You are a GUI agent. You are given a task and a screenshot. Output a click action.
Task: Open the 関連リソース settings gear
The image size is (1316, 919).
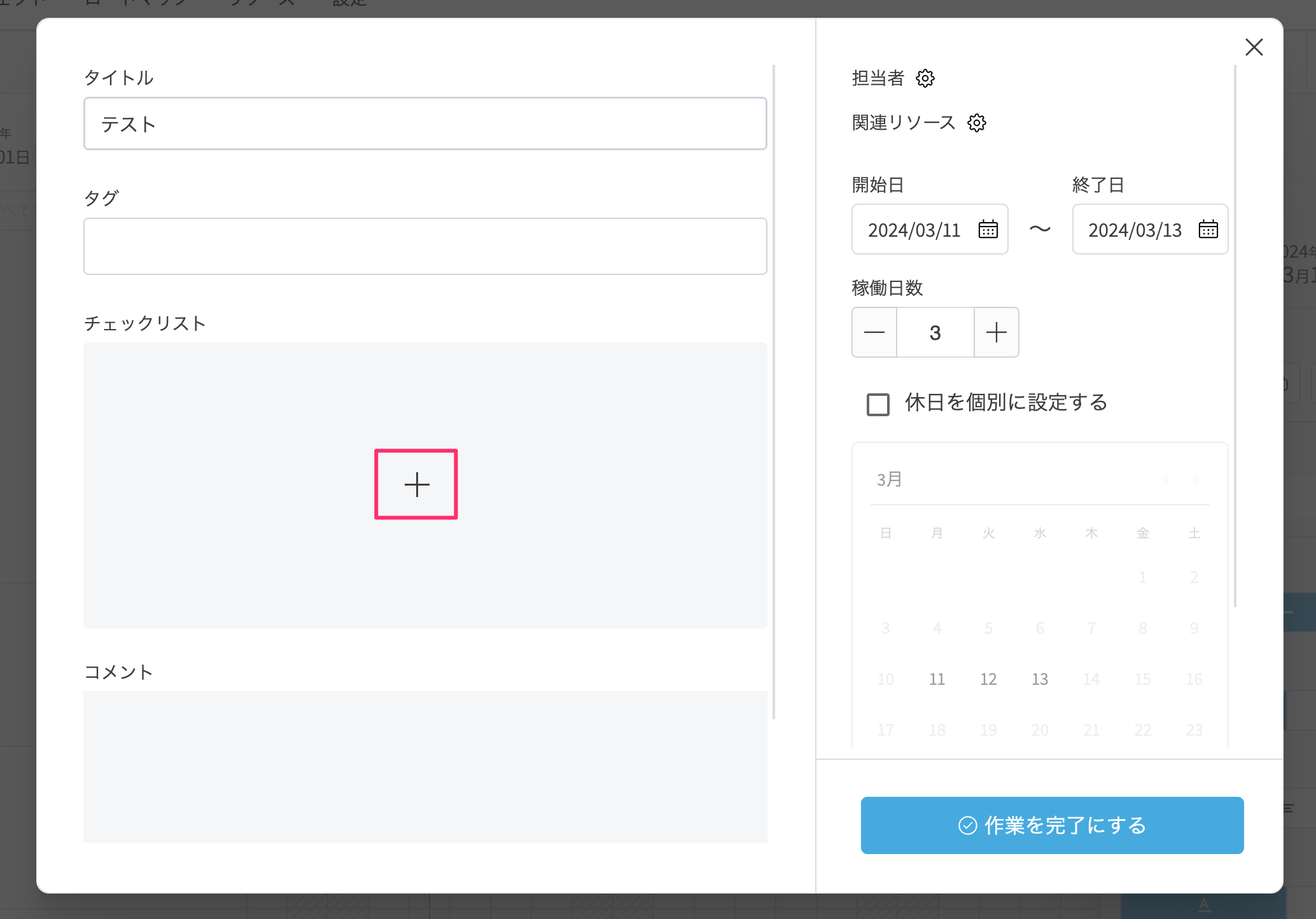click(x=976, y=123)
